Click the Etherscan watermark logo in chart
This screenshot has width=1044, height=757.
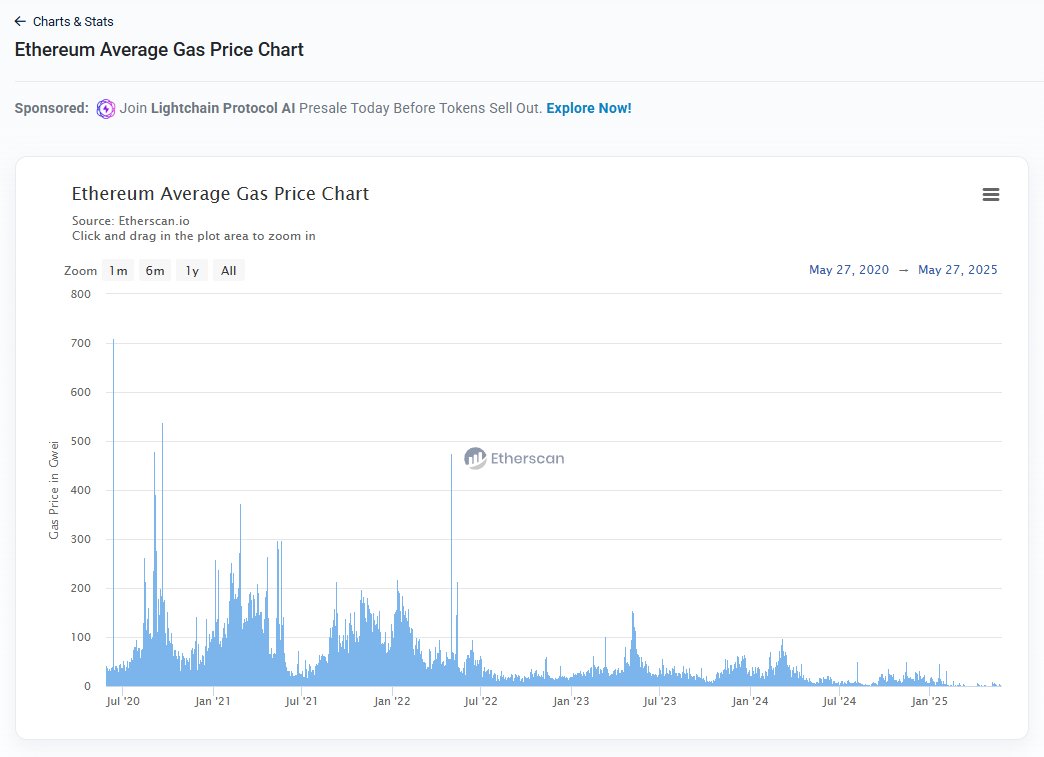(x=515, y=458)
